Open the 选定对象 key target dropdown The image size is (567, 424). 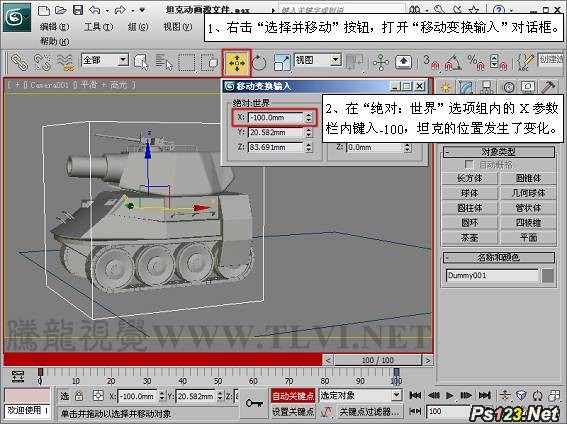[x=360, y=395]
